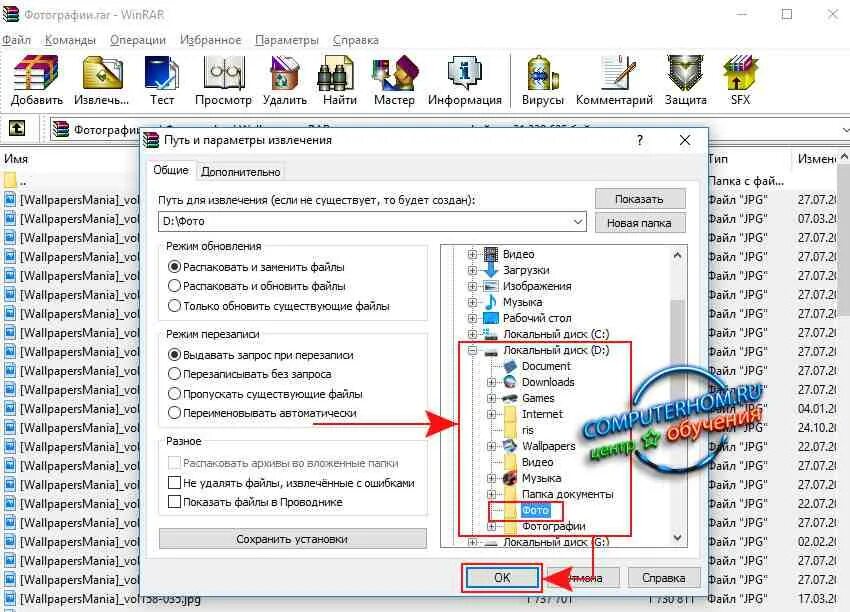Image resolution: width=850 pixels, height=612 pixels.
Task: Collapse Локальный диск (D:) node
Action: point(472,351)
